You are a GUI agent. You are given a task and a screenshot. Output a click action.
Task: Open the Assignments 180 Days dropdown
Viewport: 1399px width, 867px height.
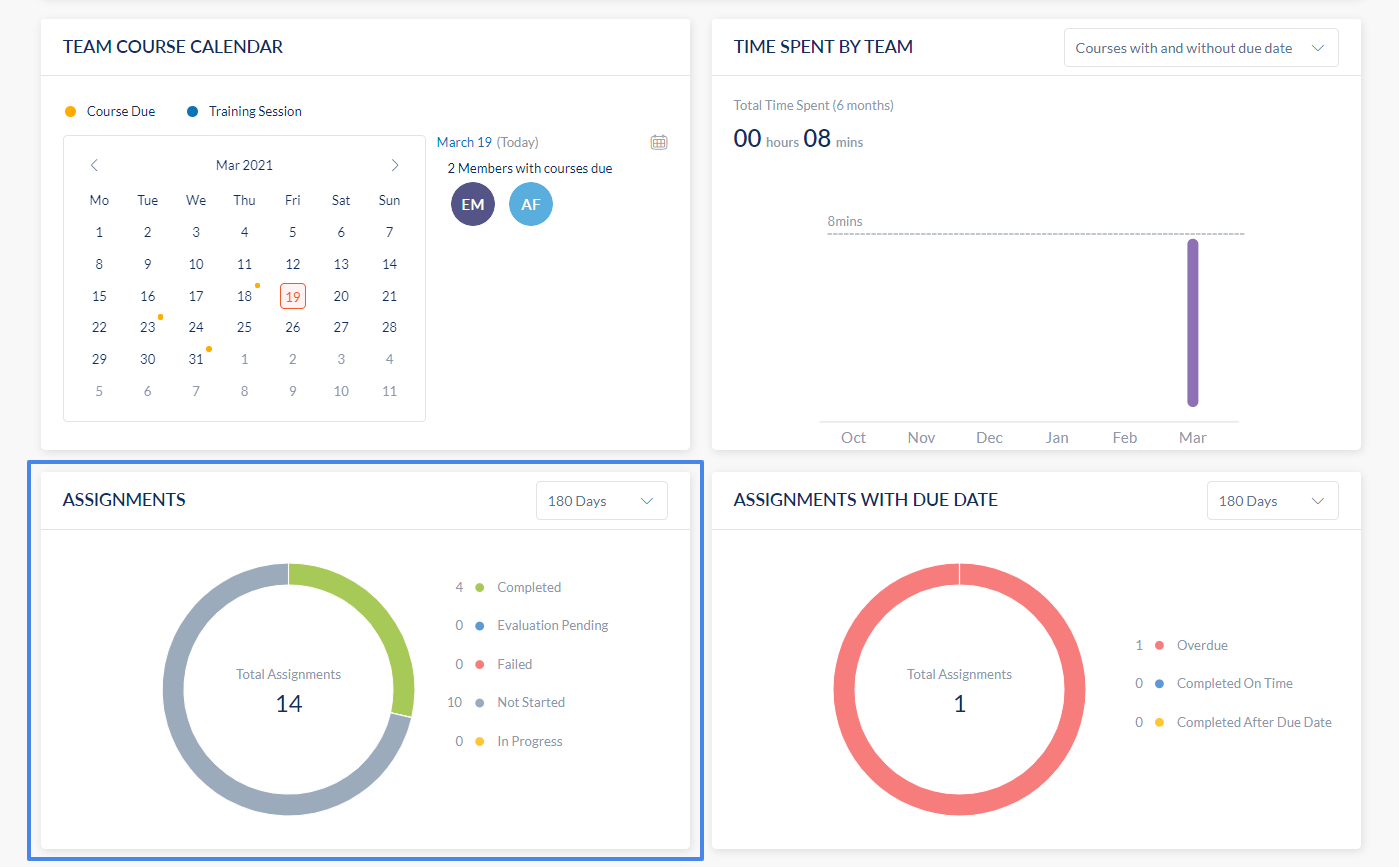(602, 501)
